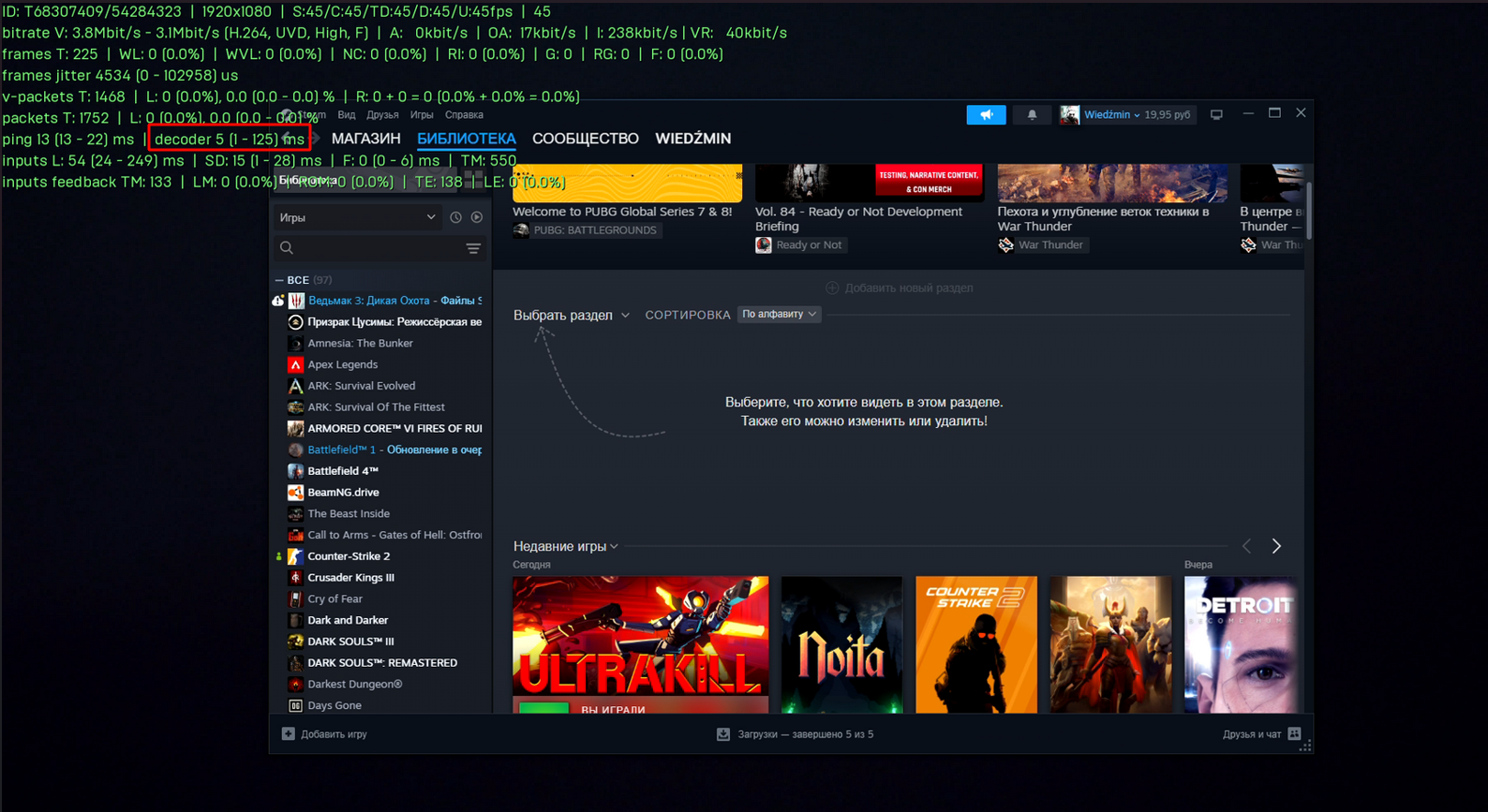Click the PUBG: BATTLEGROUNDS icon

521,230
